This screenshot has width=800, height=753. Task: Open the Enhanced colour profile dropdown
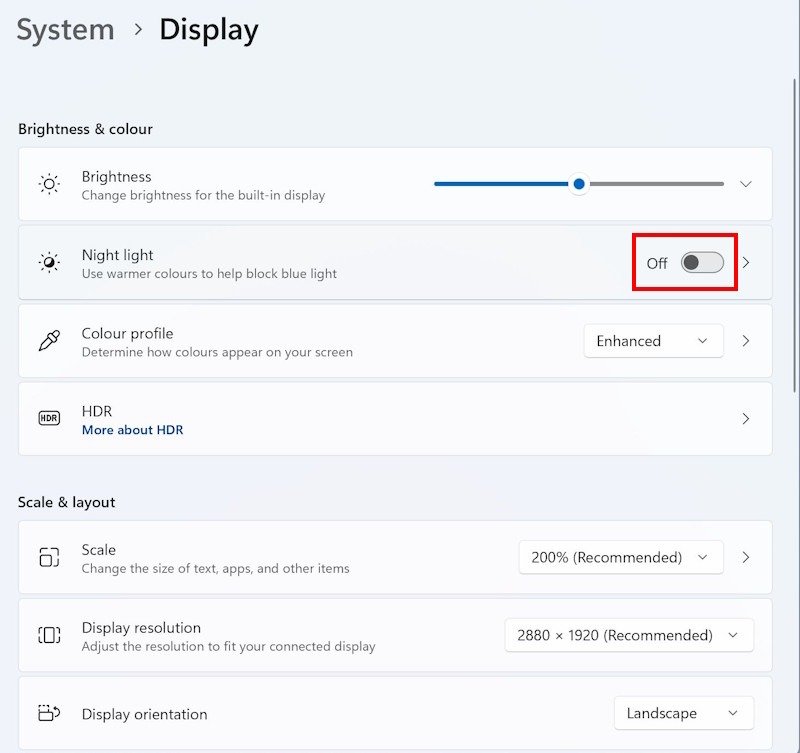point(653,341)
